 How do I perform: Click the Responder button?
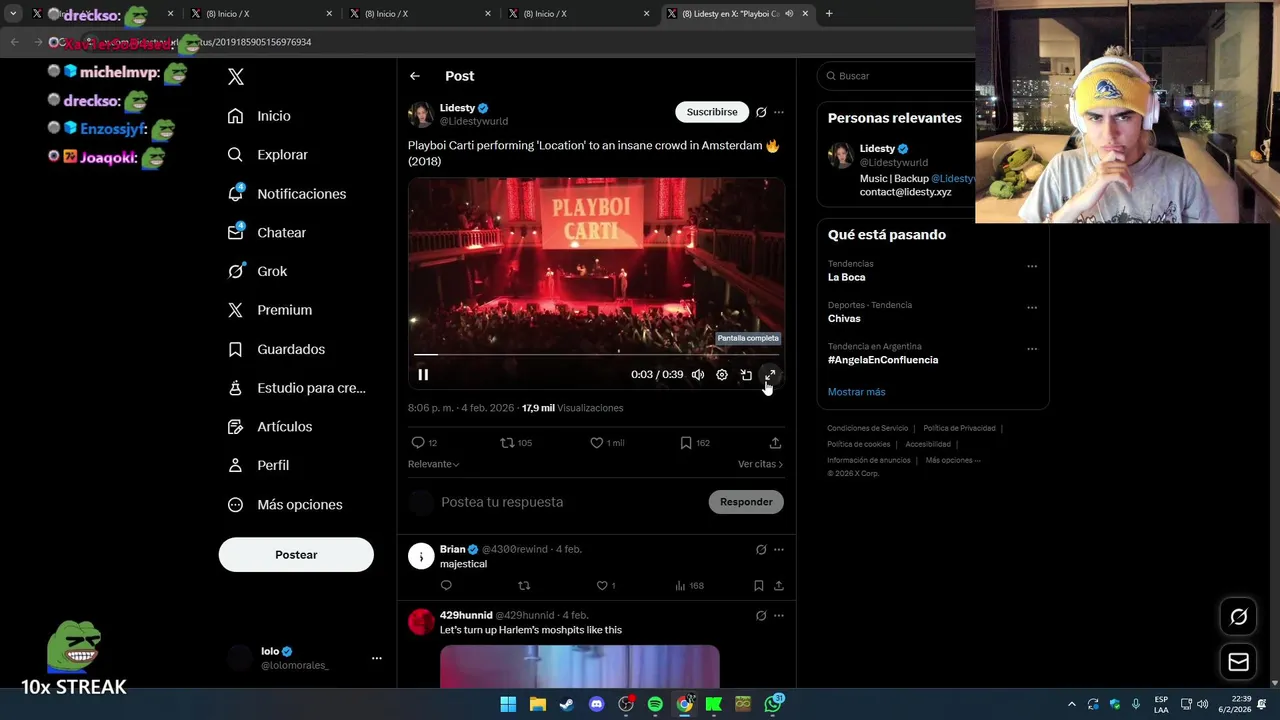(746, 502)
